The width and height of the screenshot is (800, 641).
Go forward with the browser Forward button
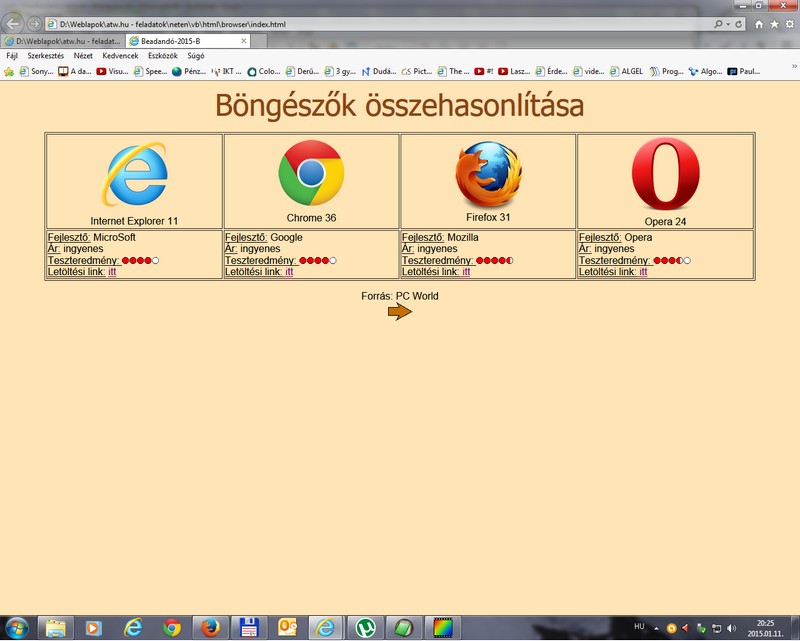[34, 23]
